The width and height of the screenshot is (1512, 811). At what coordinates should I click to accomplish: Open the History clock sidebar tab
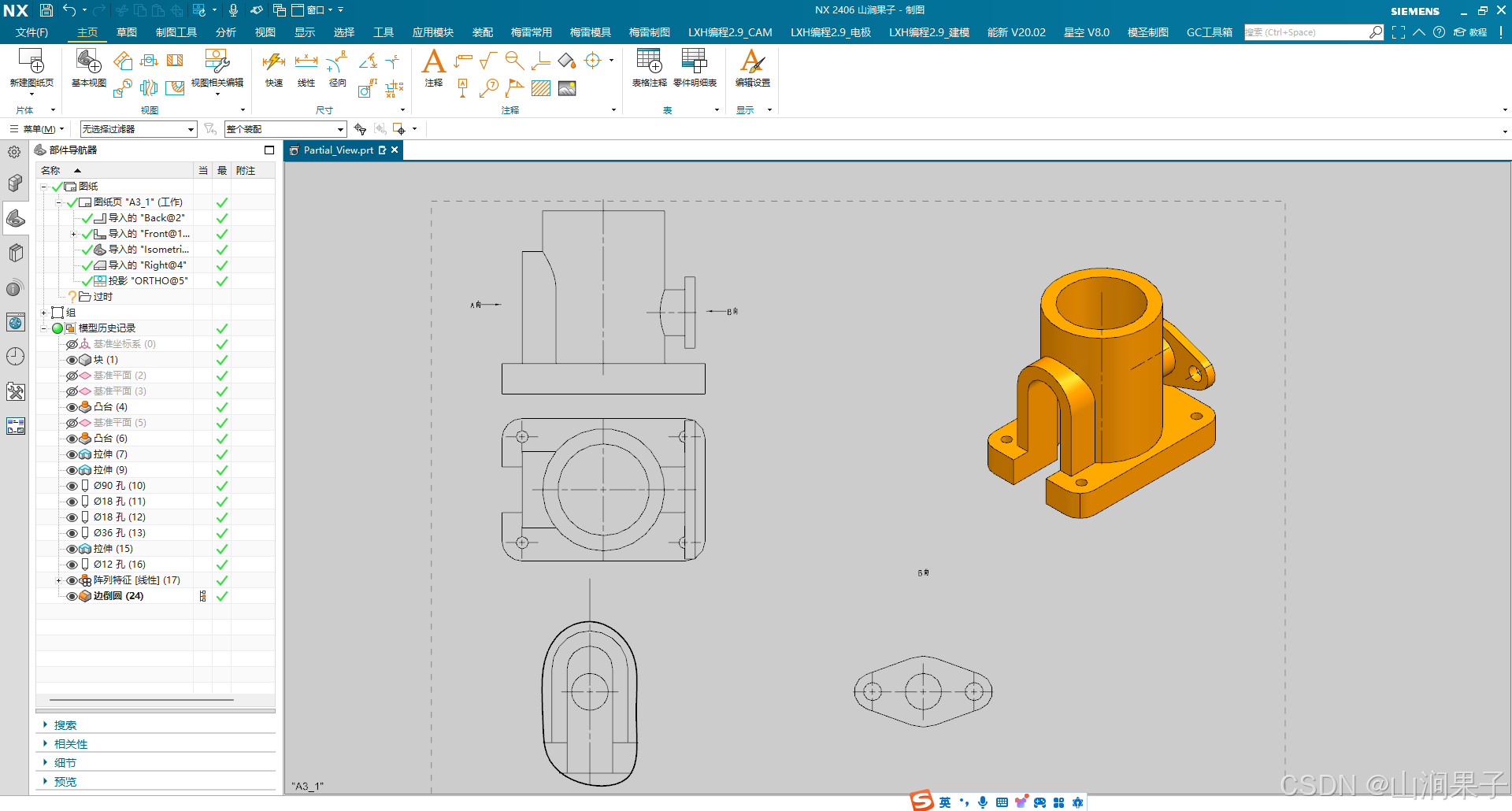pos(15,357)
